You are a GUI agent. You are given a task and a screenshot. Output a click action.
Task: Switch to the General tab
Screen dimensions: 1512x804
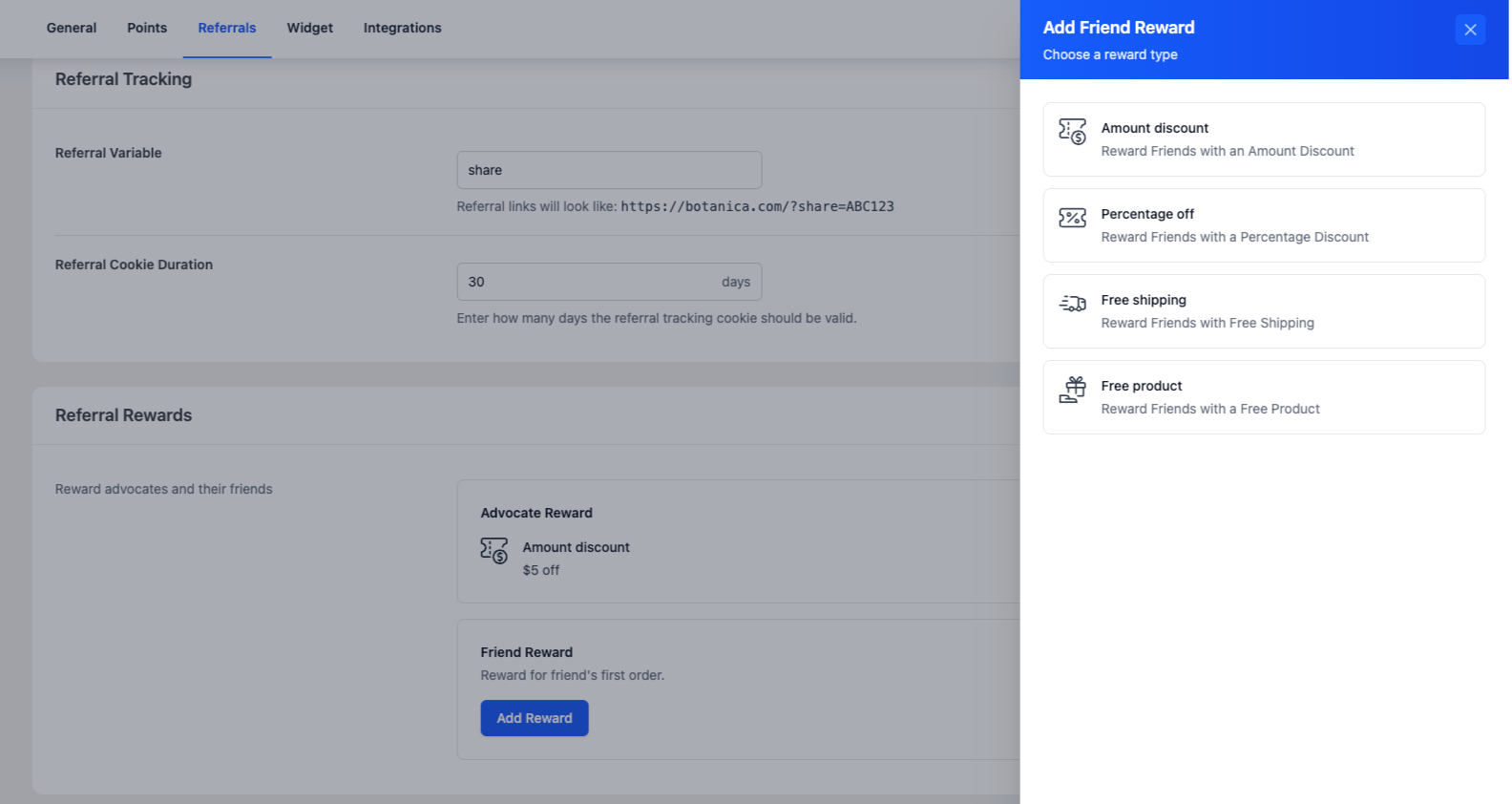(72, 28)
